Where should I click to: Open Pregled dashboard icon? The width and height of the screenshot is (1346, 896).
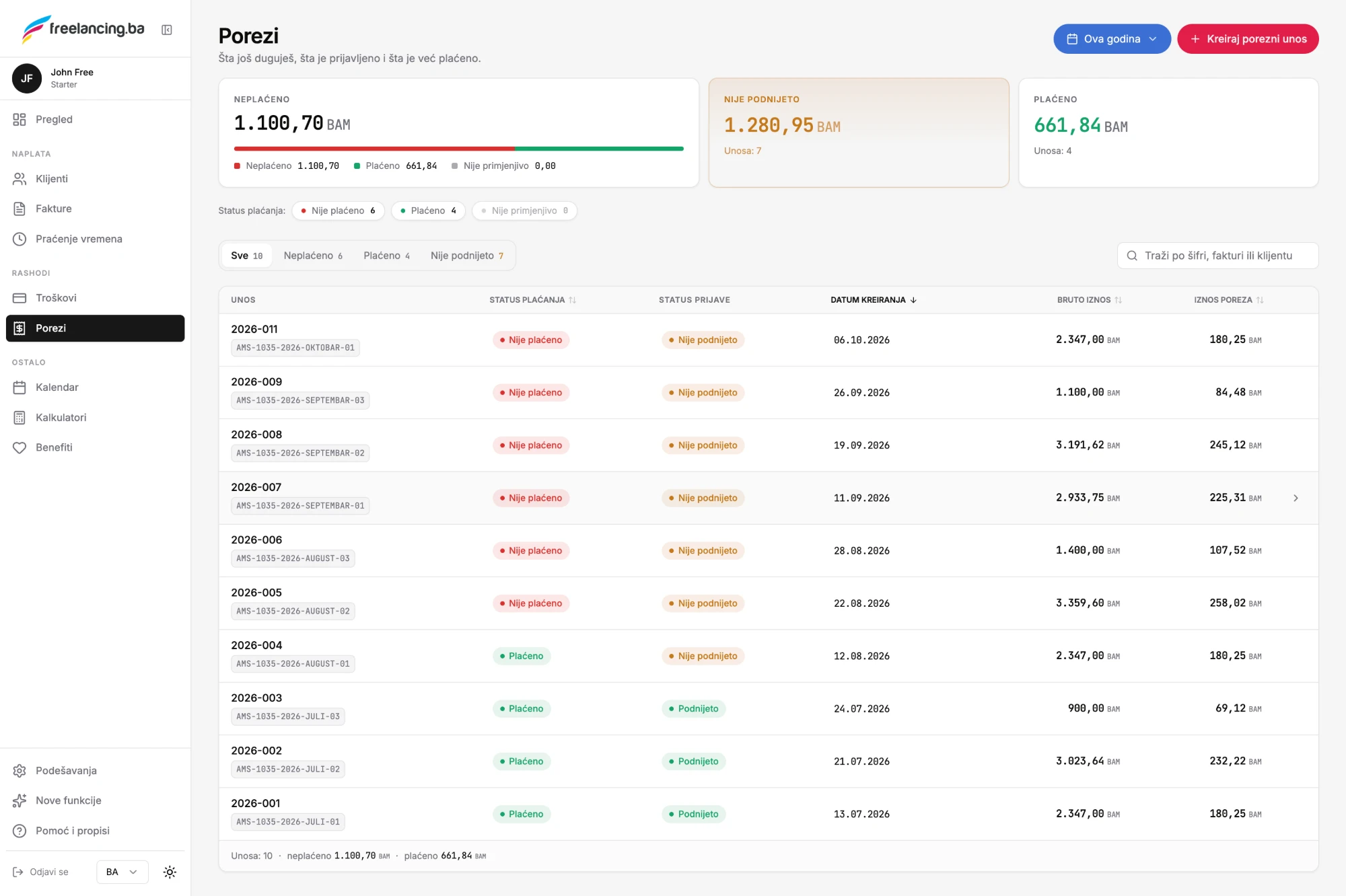pyautogui.click(x=20, y=119)
